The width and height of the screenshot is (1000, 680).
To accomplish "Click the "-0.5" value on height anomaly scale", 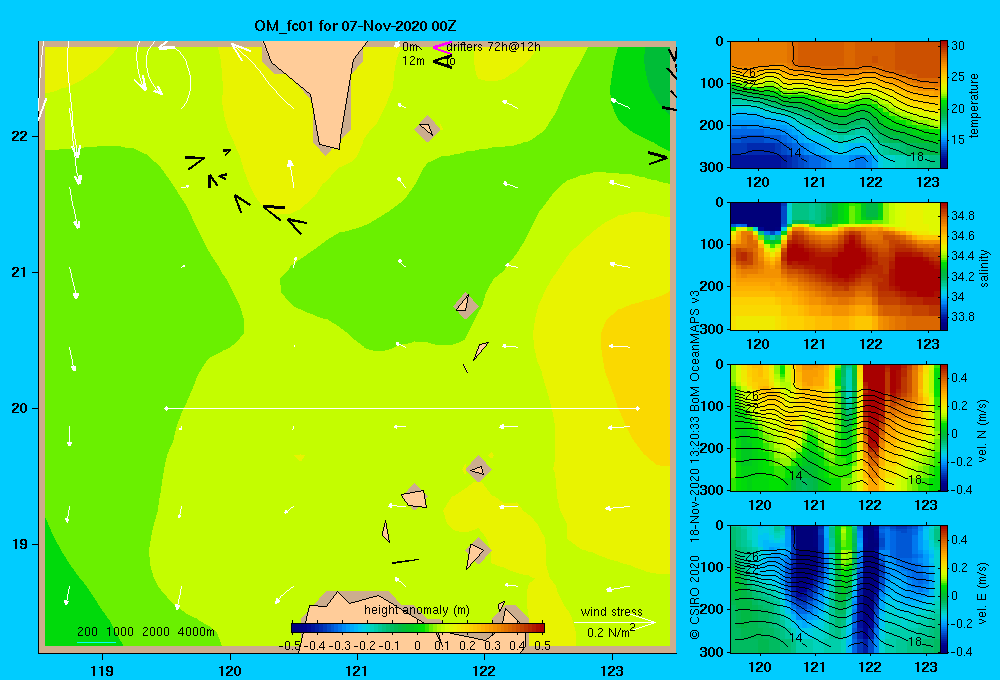I will pyautogui.click(x=290, y=646).
